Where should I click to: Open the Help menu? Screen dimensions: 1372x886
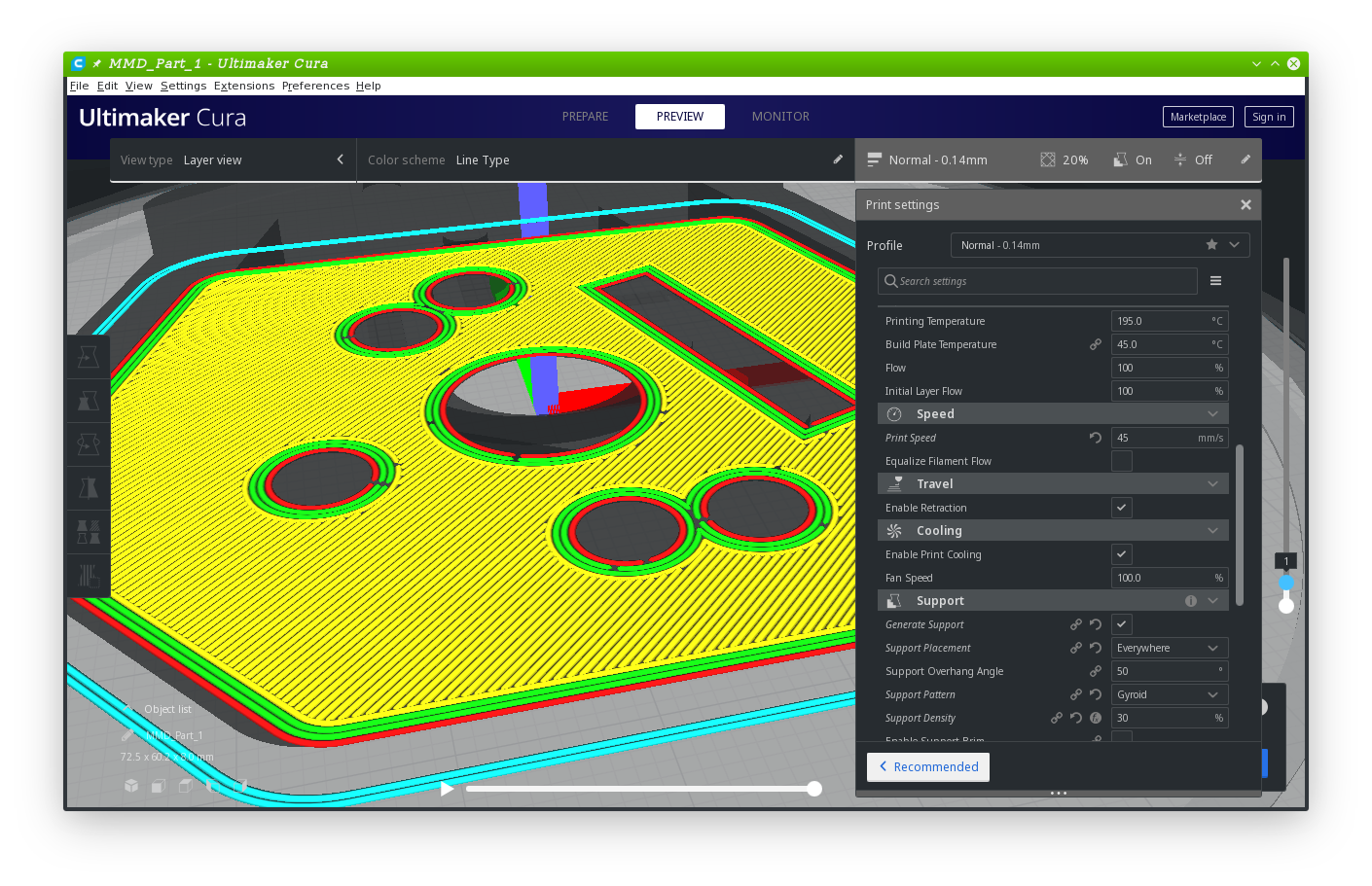[x=368, y=86]
